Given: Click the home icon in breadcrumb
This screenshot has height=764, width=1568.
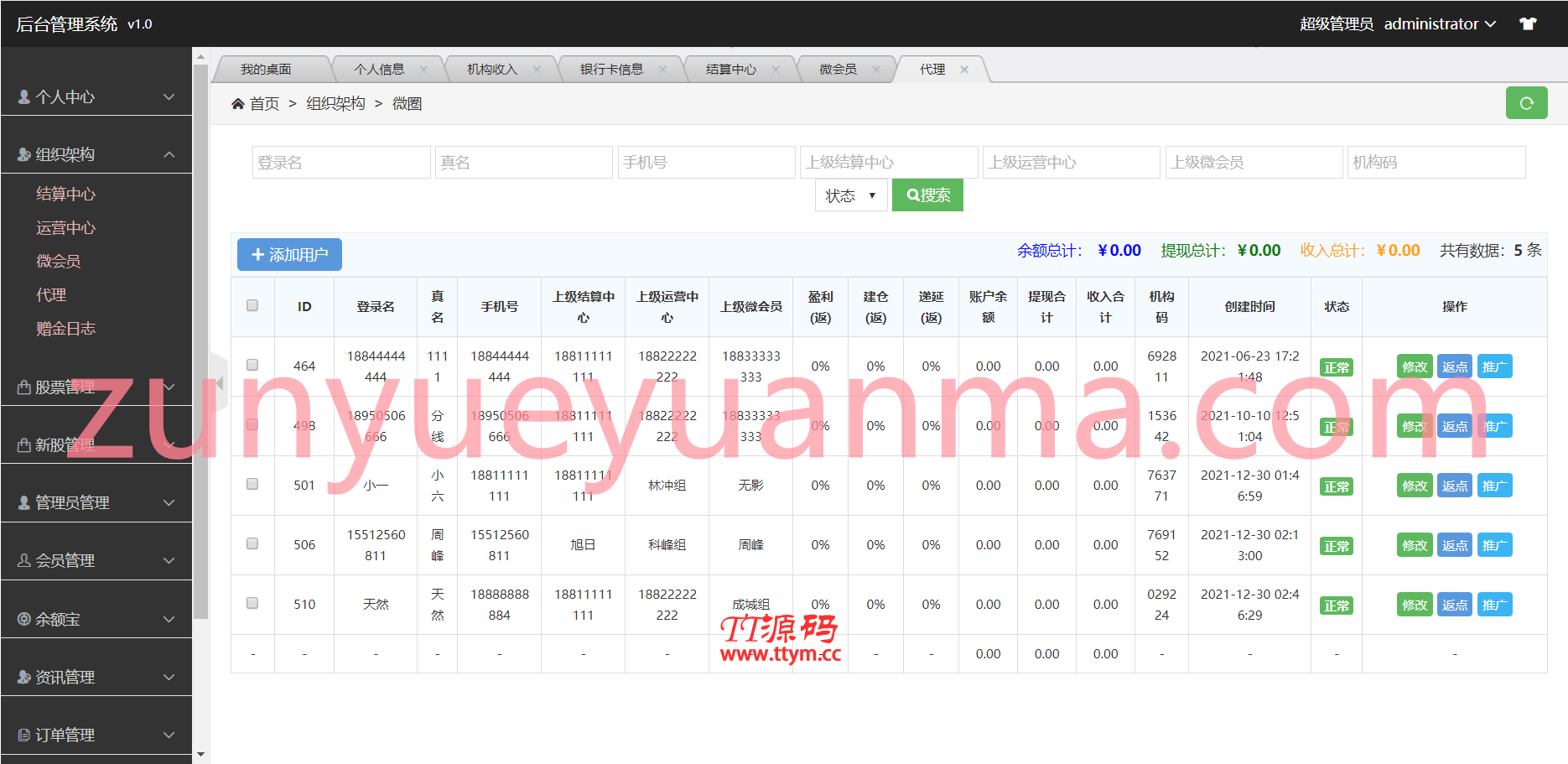Looking at the screenshot, I should click(238, 103).
